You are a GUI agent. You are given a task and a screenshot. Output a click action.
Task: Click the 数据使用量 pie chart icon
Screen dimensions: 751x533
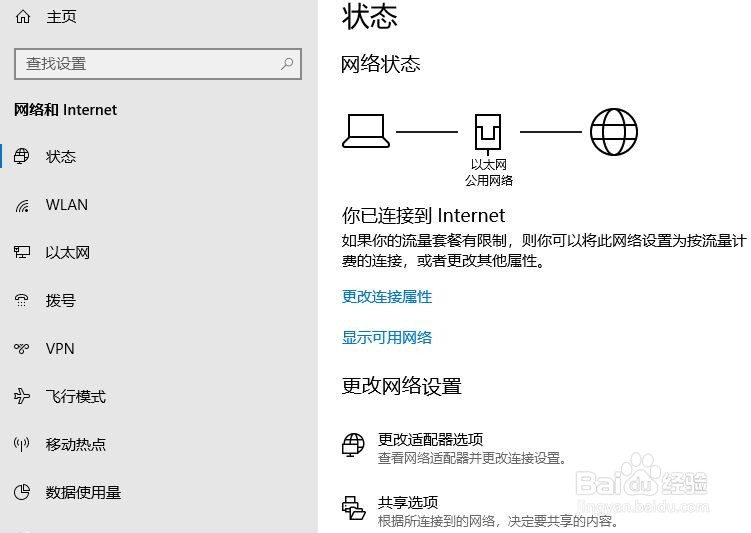tap(22, 492)
